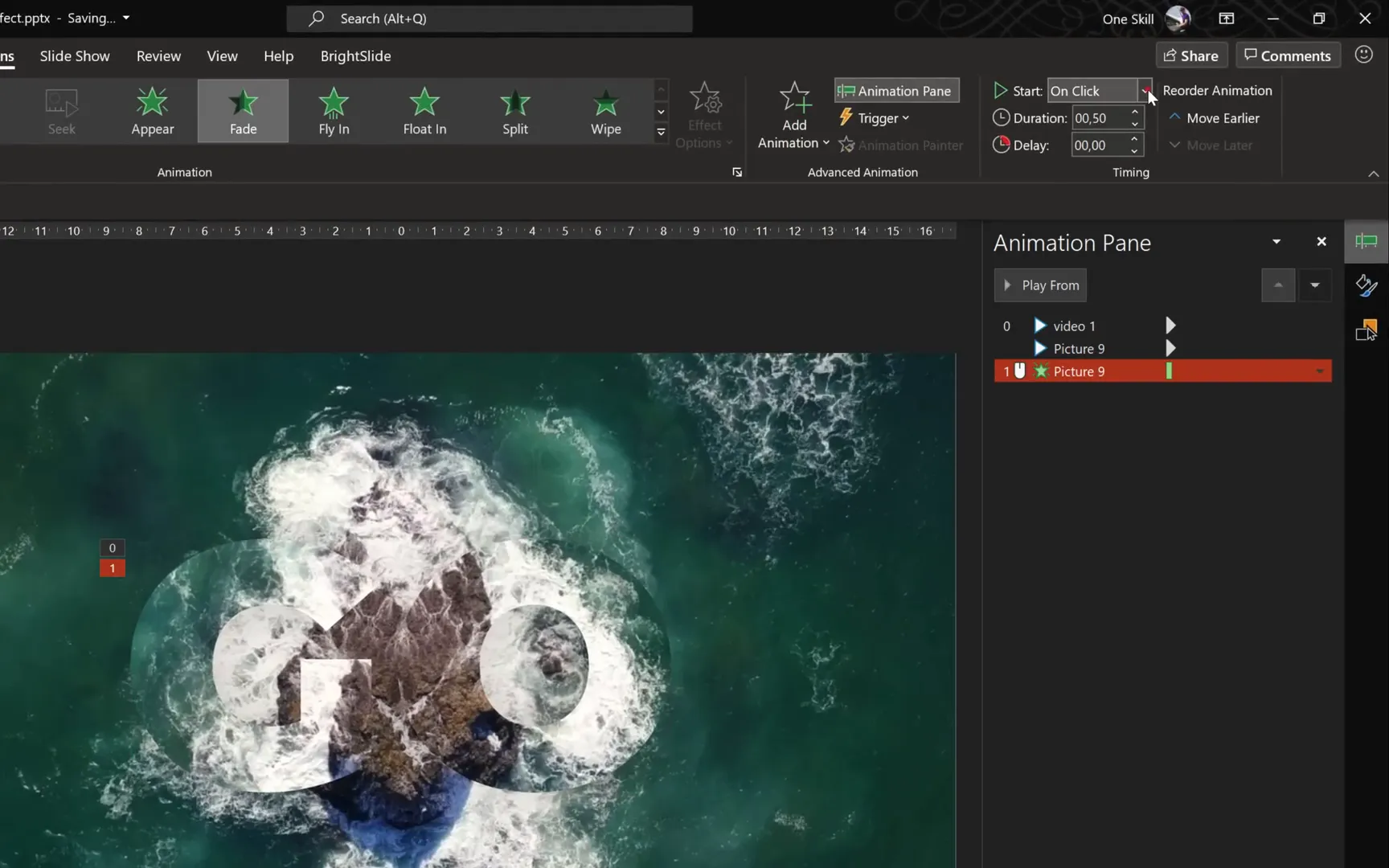
Task: Open the Start On Click dropdown
Action: point(1147,90)
